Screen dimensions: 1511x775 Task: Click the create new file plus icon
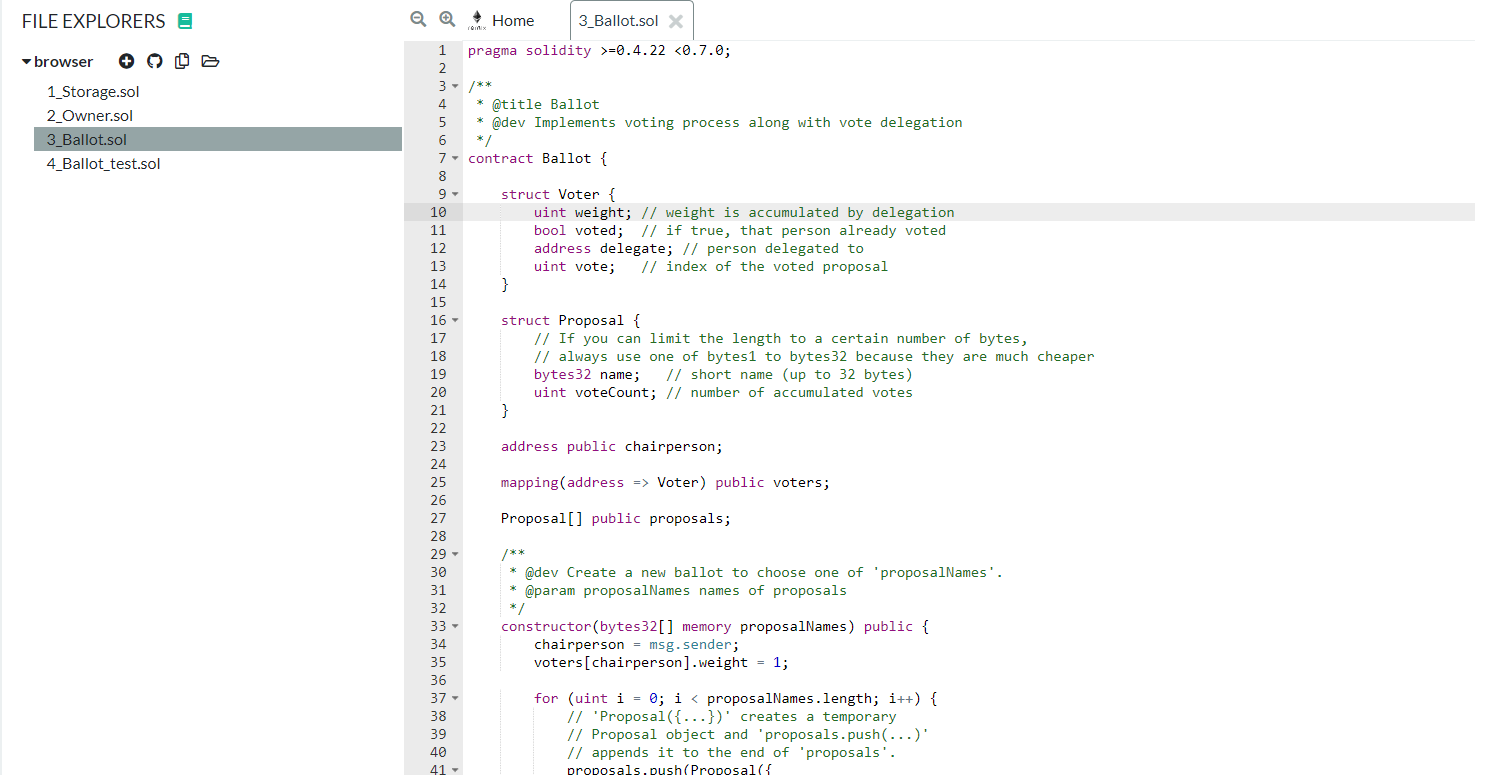coord(126,61)
